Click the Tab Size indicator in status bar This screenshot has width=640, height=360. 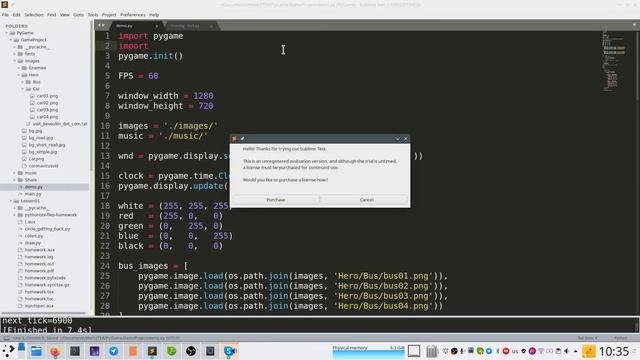(587, 338)
